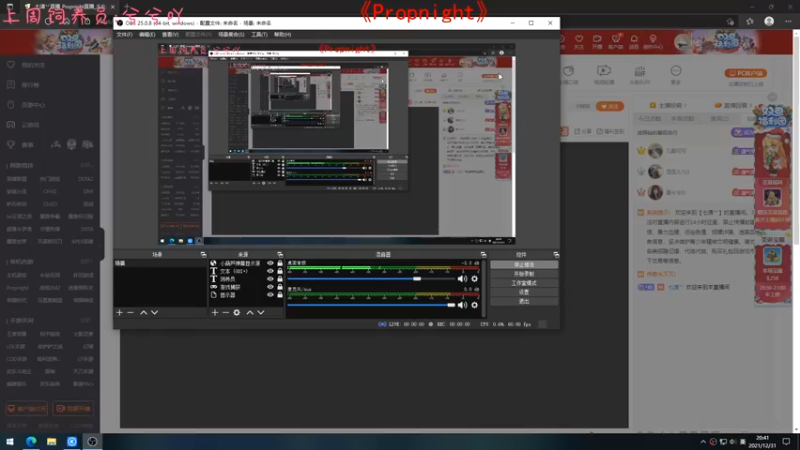Open user avatar in browser toolbar
This screenshot has width=800, height=450.
[x=769, y=21]
